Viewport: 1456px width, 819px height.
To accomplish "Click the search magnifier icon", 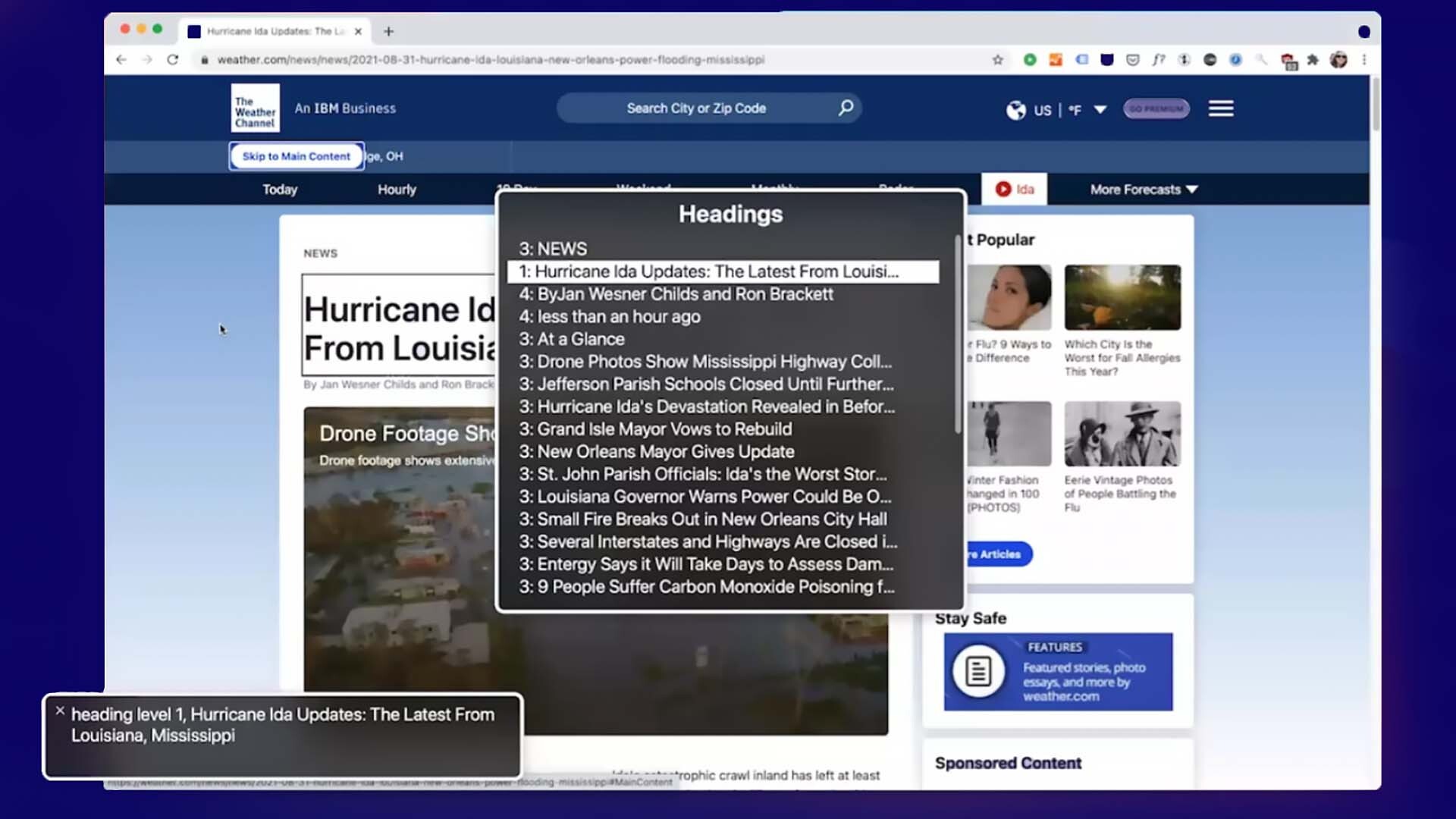I will (846, 108).
